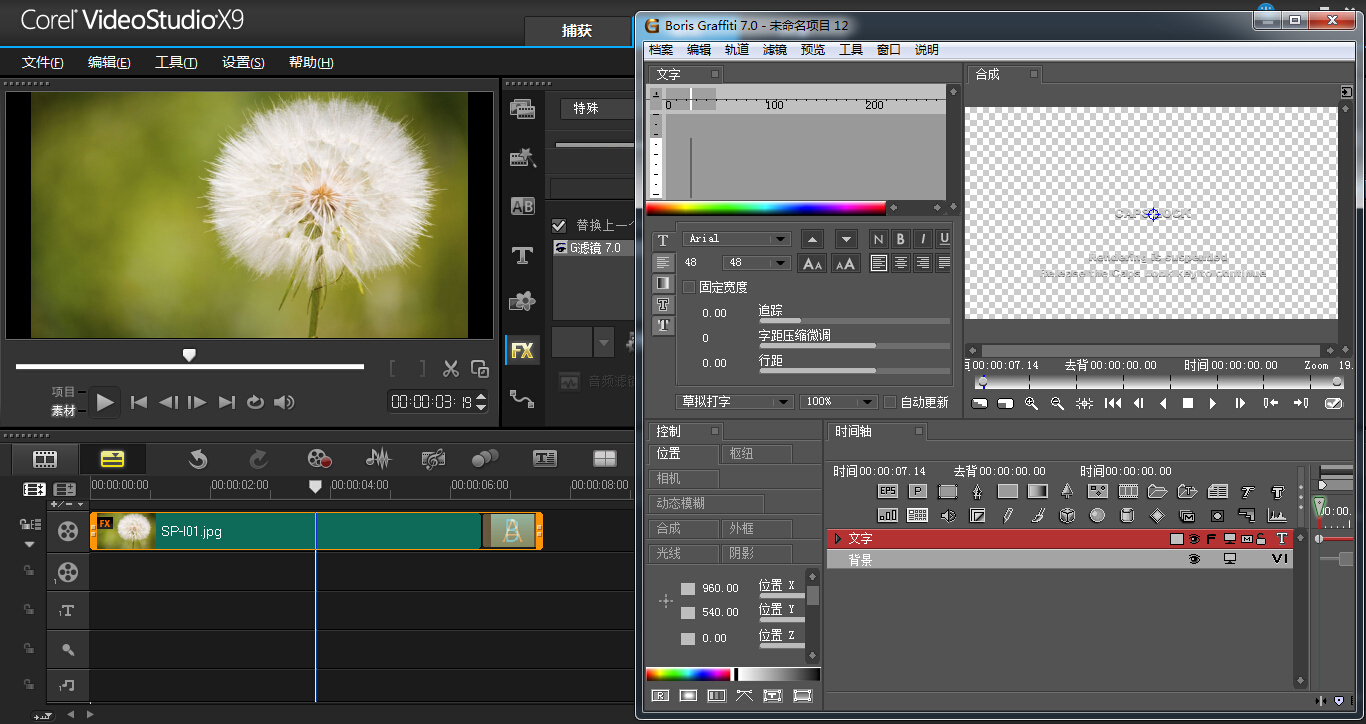The width and height of the screenshot is (1366, 724).
Task: Click the 3D cube icon in Graffiti timeline
Action: tap(1067, 516)
